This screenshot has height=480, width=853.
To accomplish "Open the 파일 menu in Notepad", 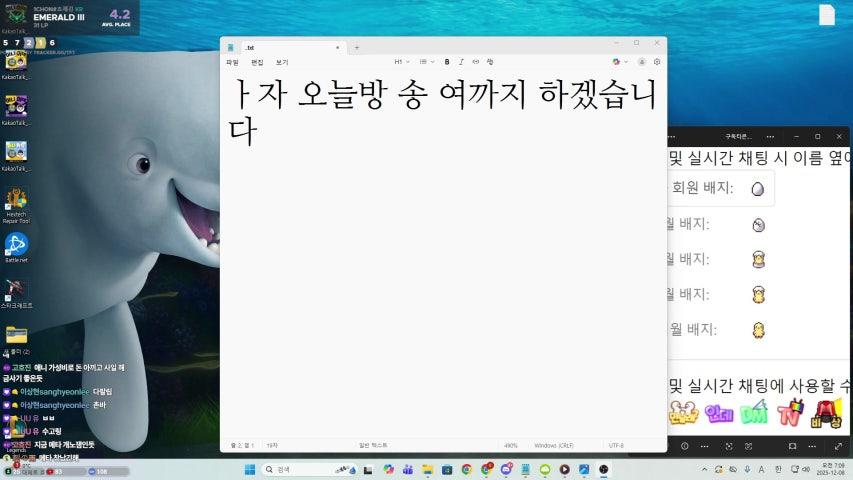I will (x=232, y=63).
